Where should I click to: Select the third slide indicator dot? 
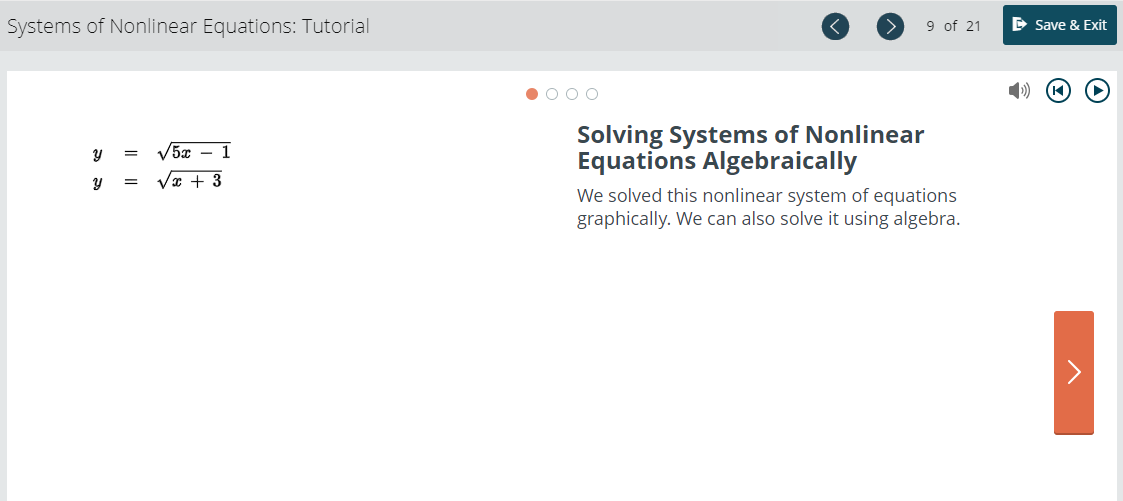pos(572,94)
